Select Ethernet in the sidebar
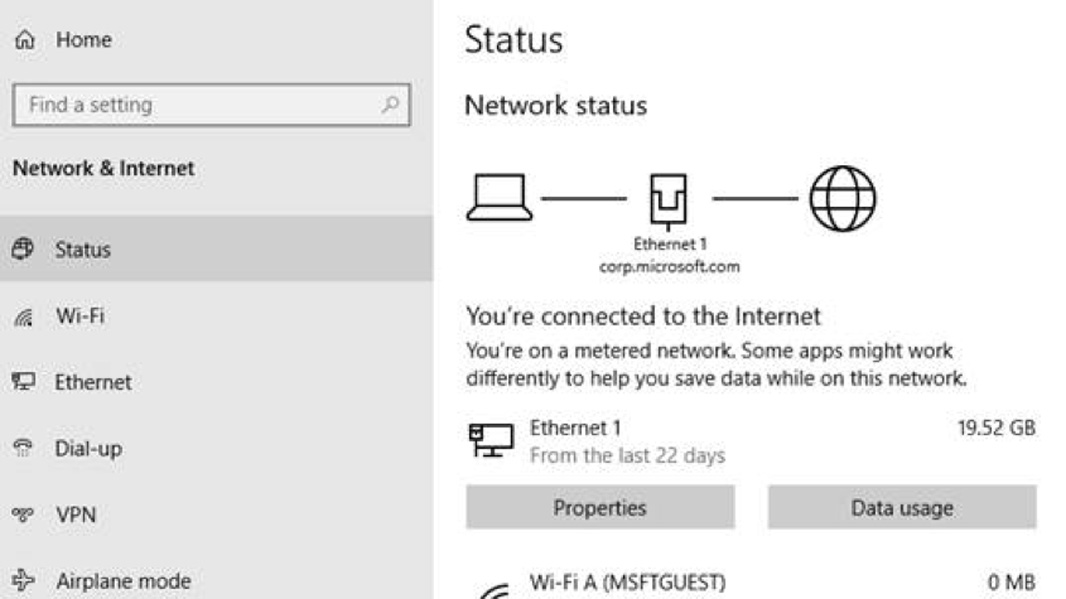1066x599 pixels. tap(93, 382)
